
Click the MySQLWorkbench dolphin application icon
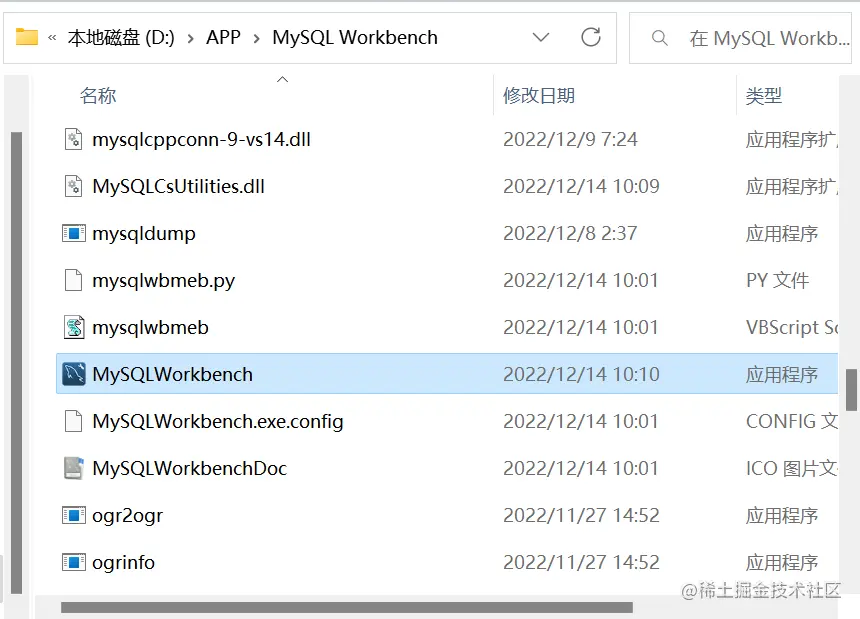pos(73,374)
